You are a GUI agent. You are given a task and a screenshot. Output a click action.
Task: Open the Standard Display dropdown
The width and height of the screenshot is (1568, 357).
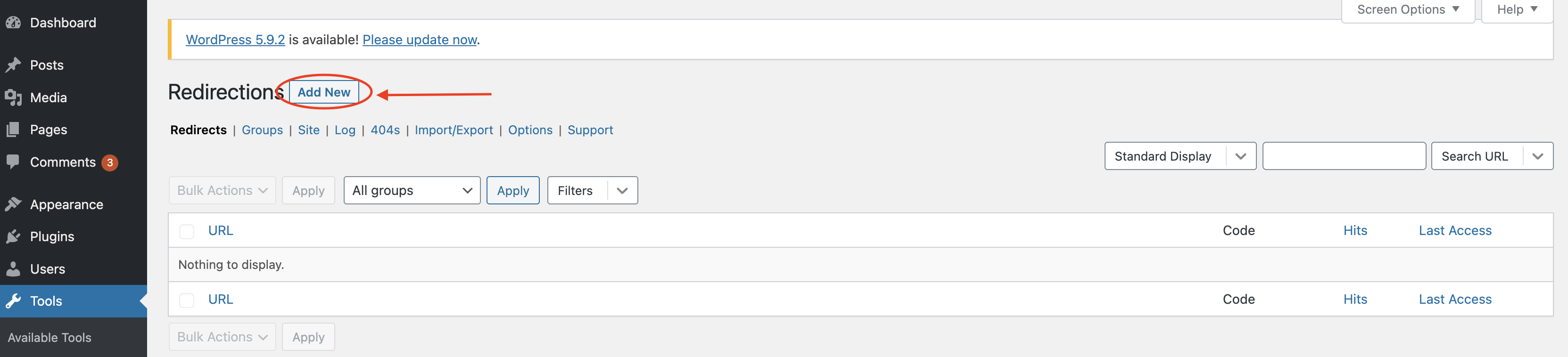point(1180,156)
